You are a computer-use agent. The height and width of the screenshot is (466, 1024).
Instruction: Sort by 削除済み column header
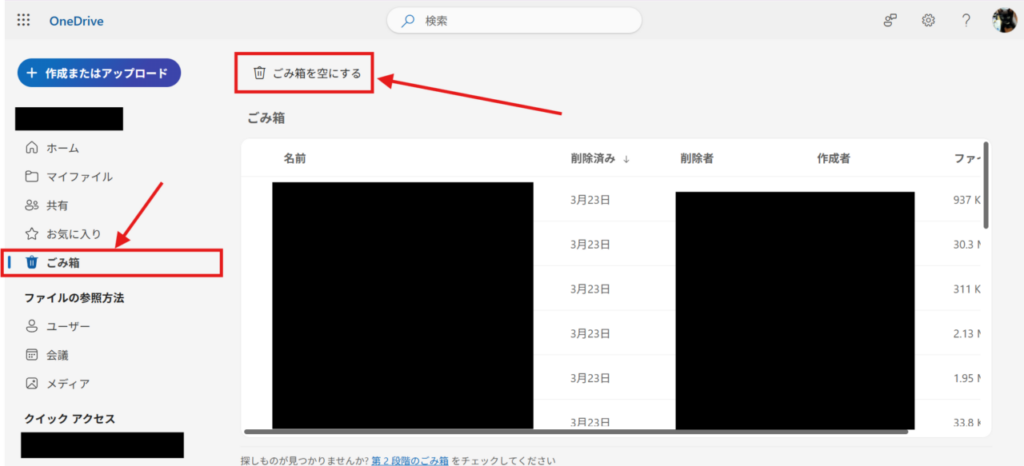pyautogui.click(x=591, y=158)
